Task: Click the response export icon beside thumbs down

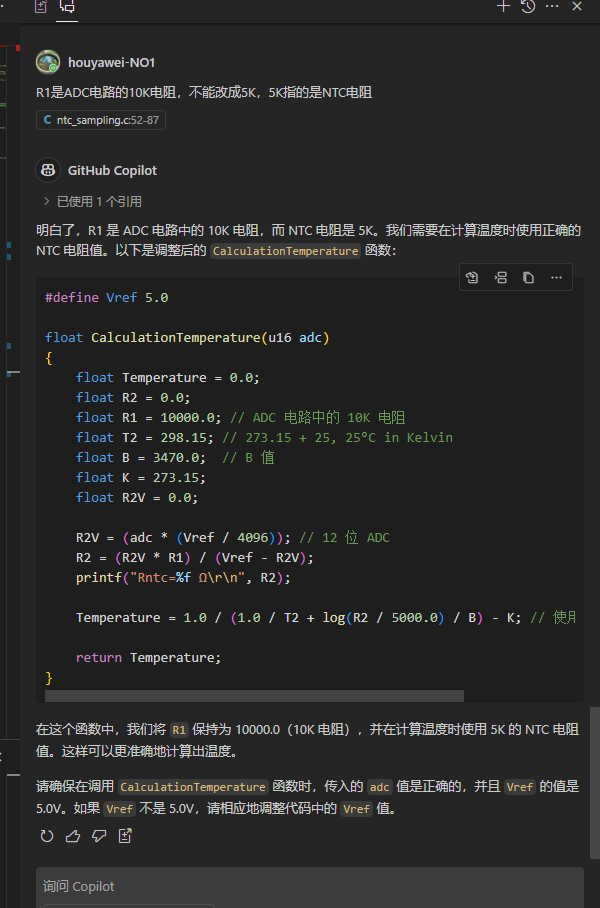Action: (x=125, y=836)
